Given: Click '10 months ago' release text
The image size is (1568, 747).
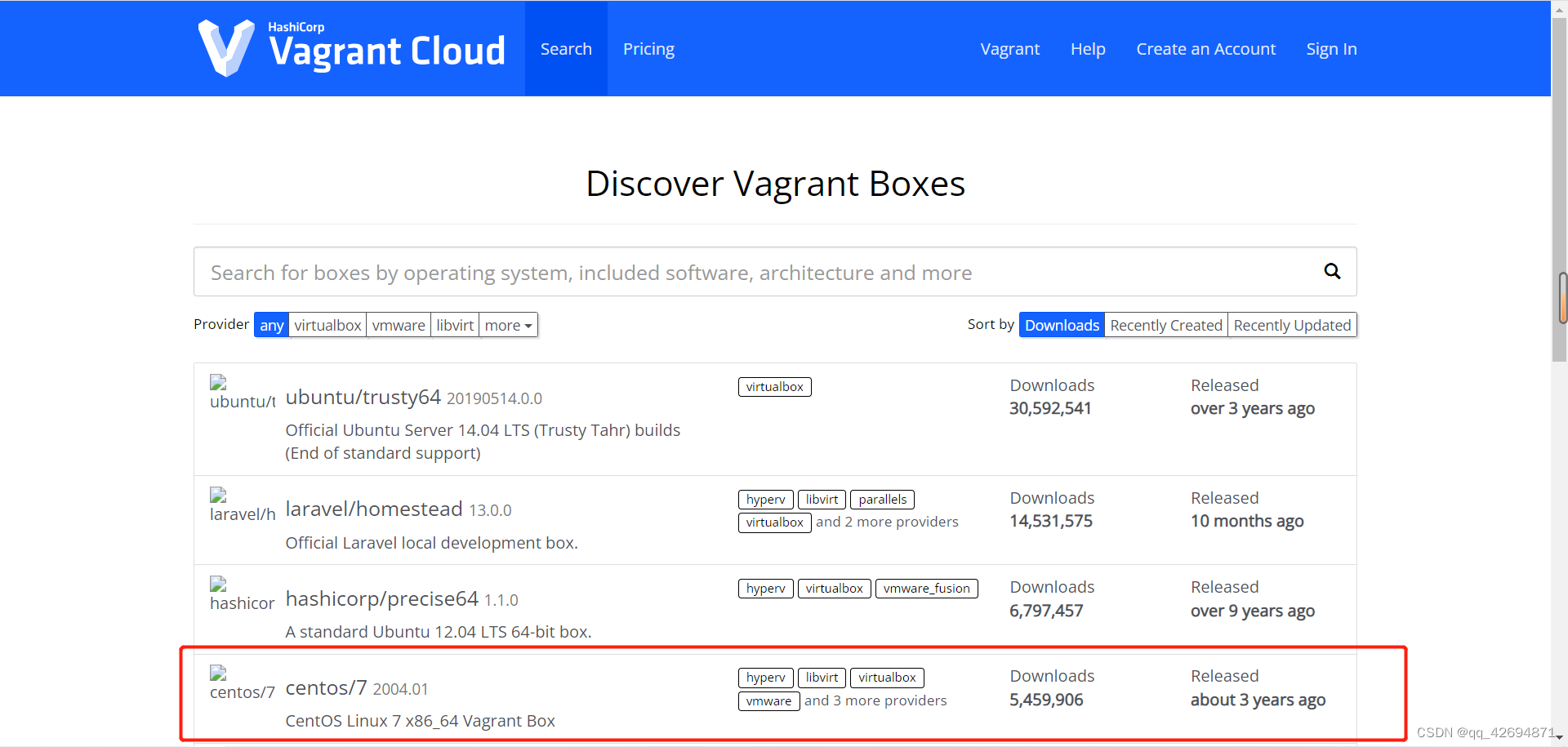Looking at the screenshot, I should 1247,521.
